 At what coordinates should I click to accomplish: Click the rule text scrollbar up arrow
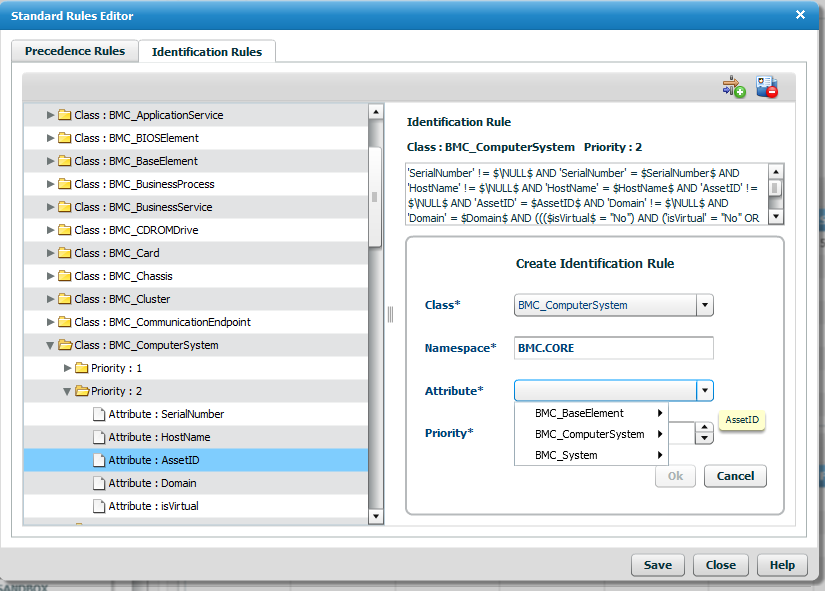776,172
